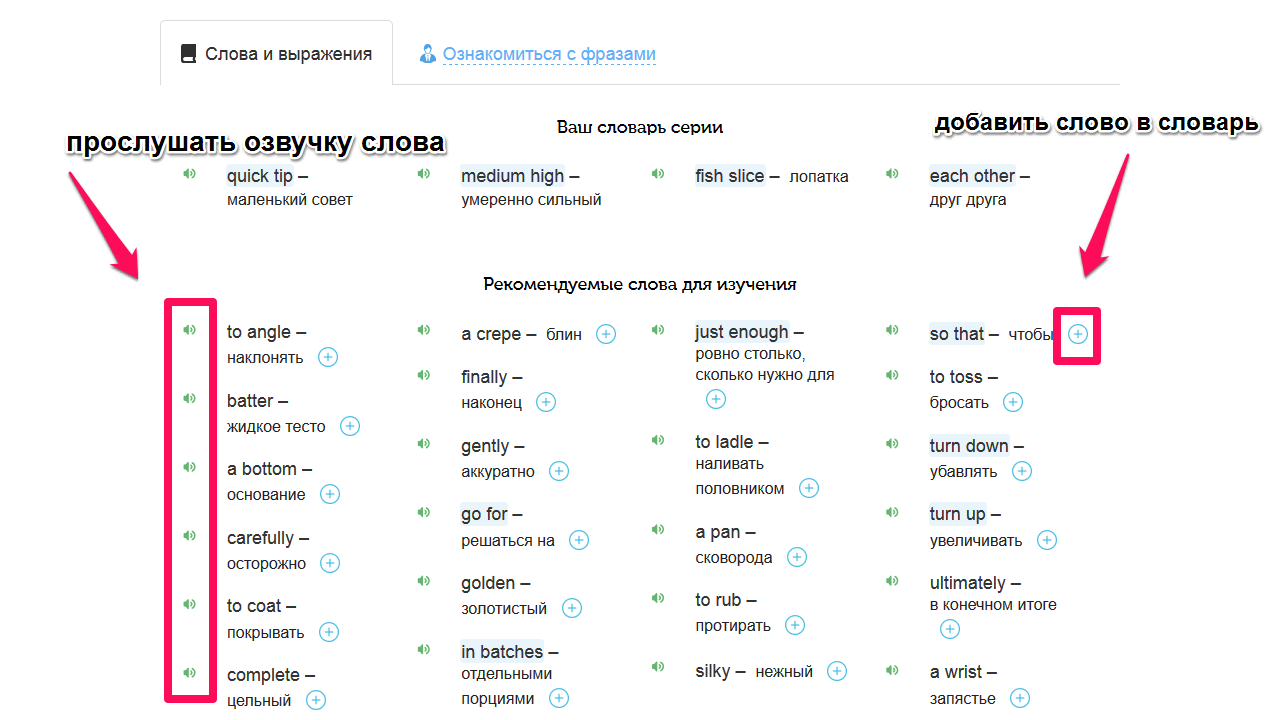Add 'gently' to the dictionary
The image size is (1280, 720).
click(559, 471)
